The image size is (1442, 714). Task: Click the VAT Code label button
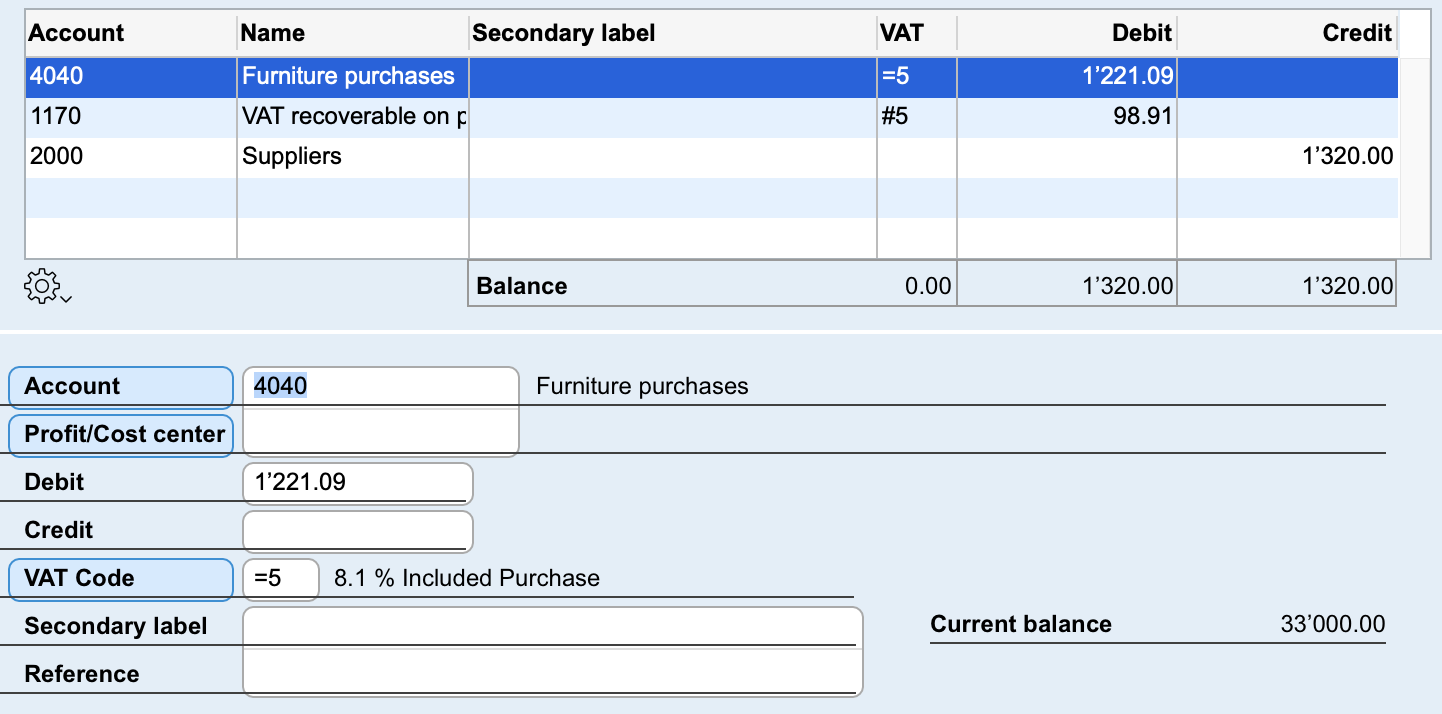(121, 579)
